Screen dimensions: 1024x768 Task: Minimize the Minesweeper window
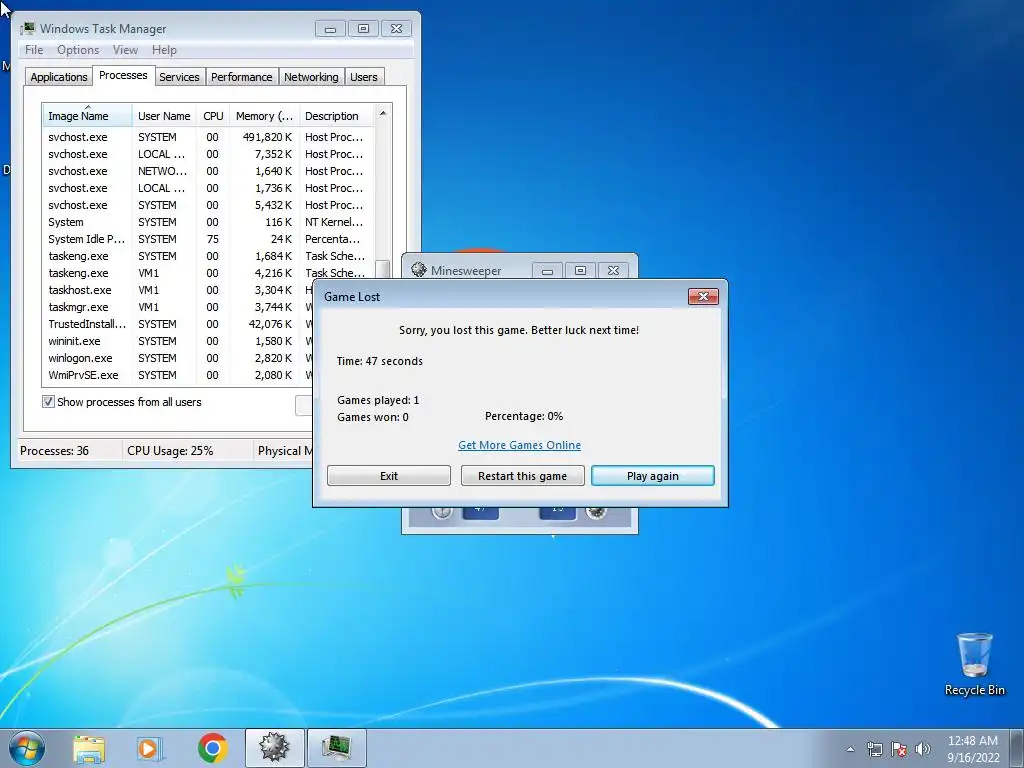tap(547, 270)
